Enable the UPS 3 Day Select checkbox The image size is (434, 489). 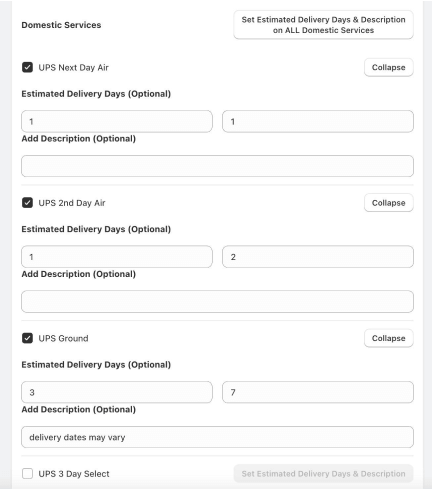pyautogui.click(x=27, y=474)
